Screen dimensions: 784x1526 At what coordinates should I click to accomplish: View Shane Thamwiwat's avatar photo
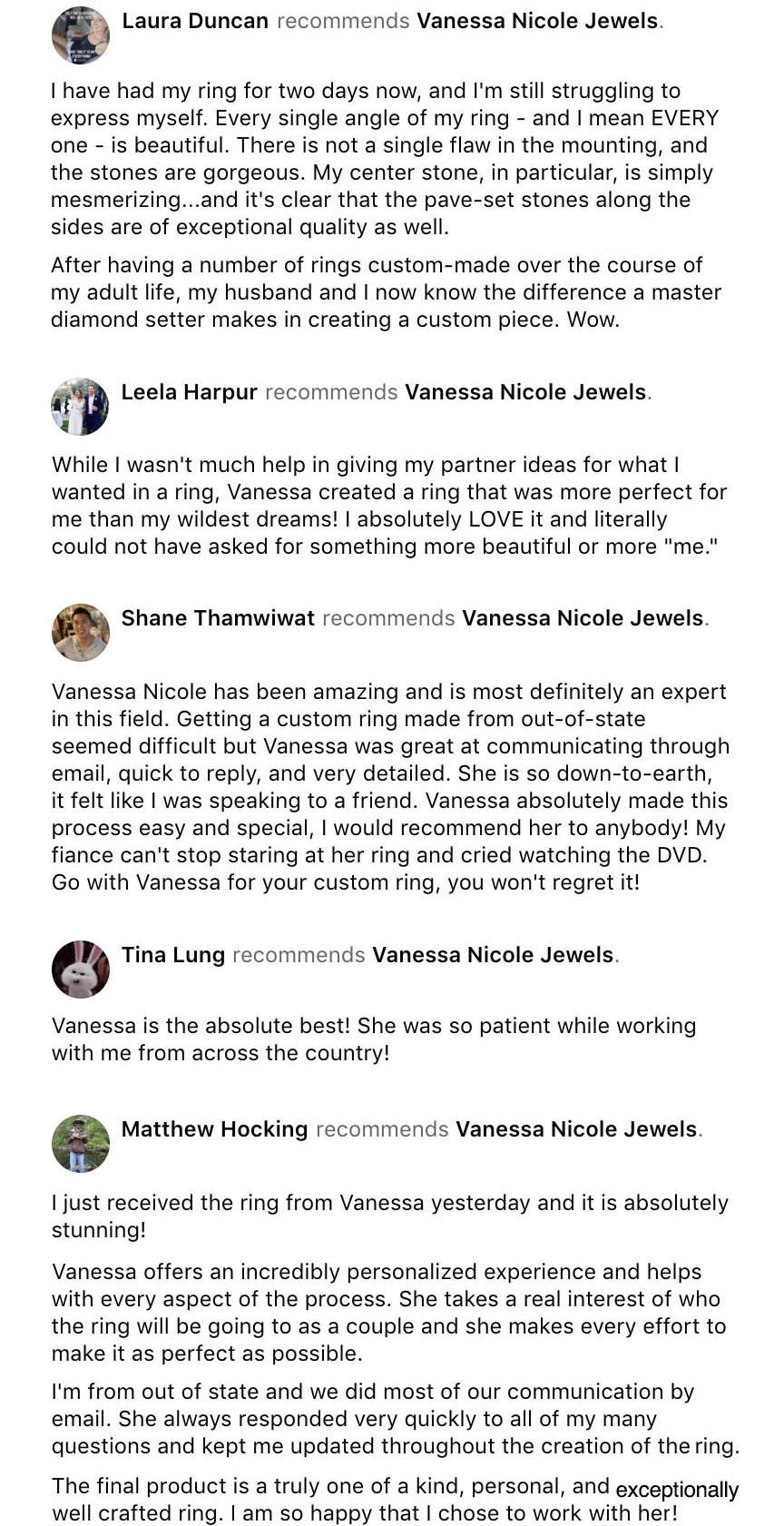click(x=81, y=632)
